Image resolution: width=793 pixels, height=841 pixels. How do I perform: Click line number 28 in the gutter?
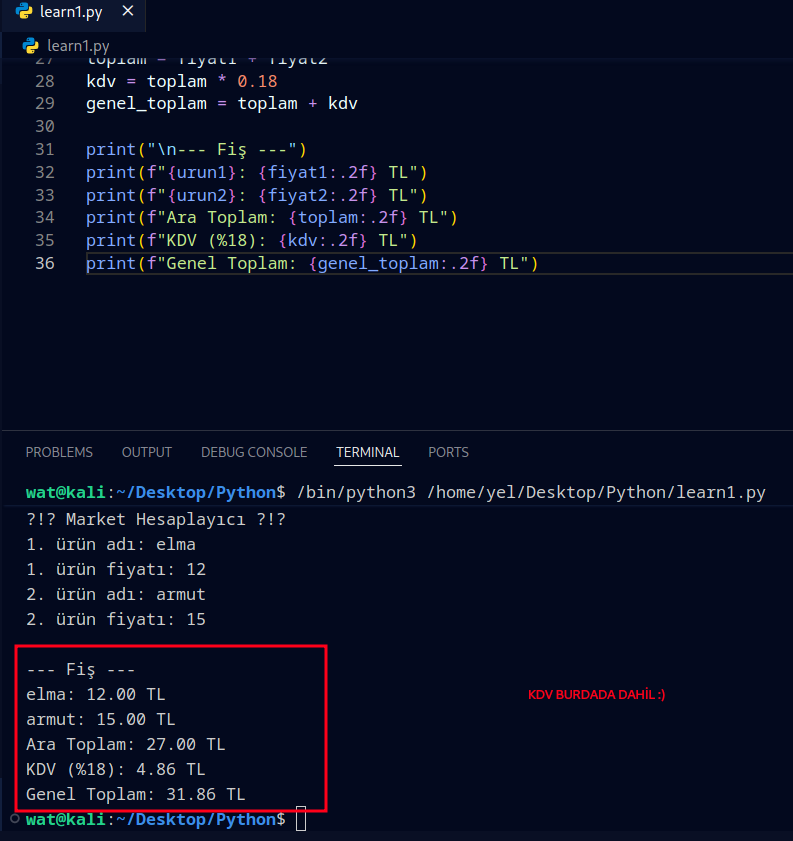pos(45,82)
